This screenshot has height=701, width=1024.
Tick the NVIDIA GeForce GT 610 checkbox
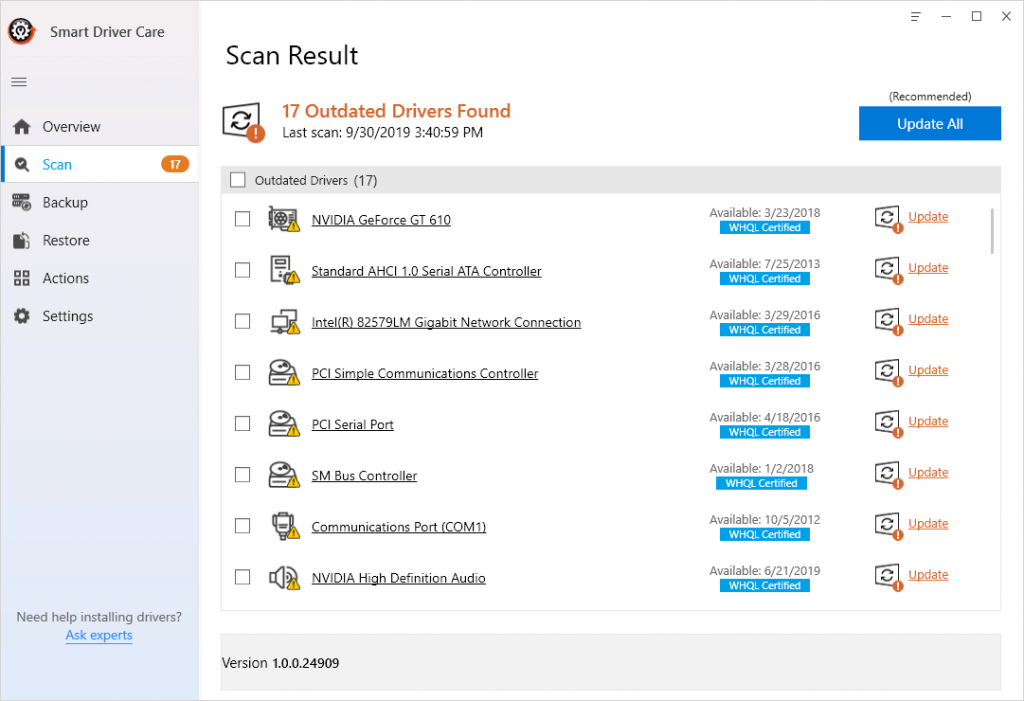pyautogui.click(x=242, y=219)
